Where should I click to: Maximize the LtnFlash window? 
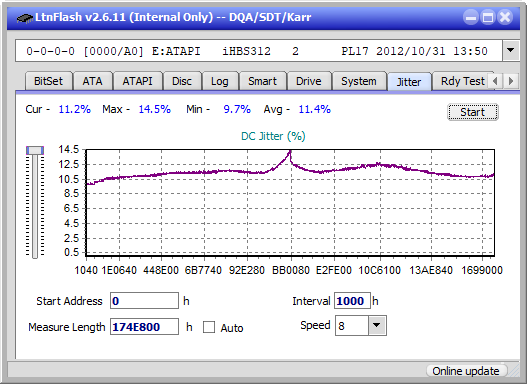click(488, 17)
